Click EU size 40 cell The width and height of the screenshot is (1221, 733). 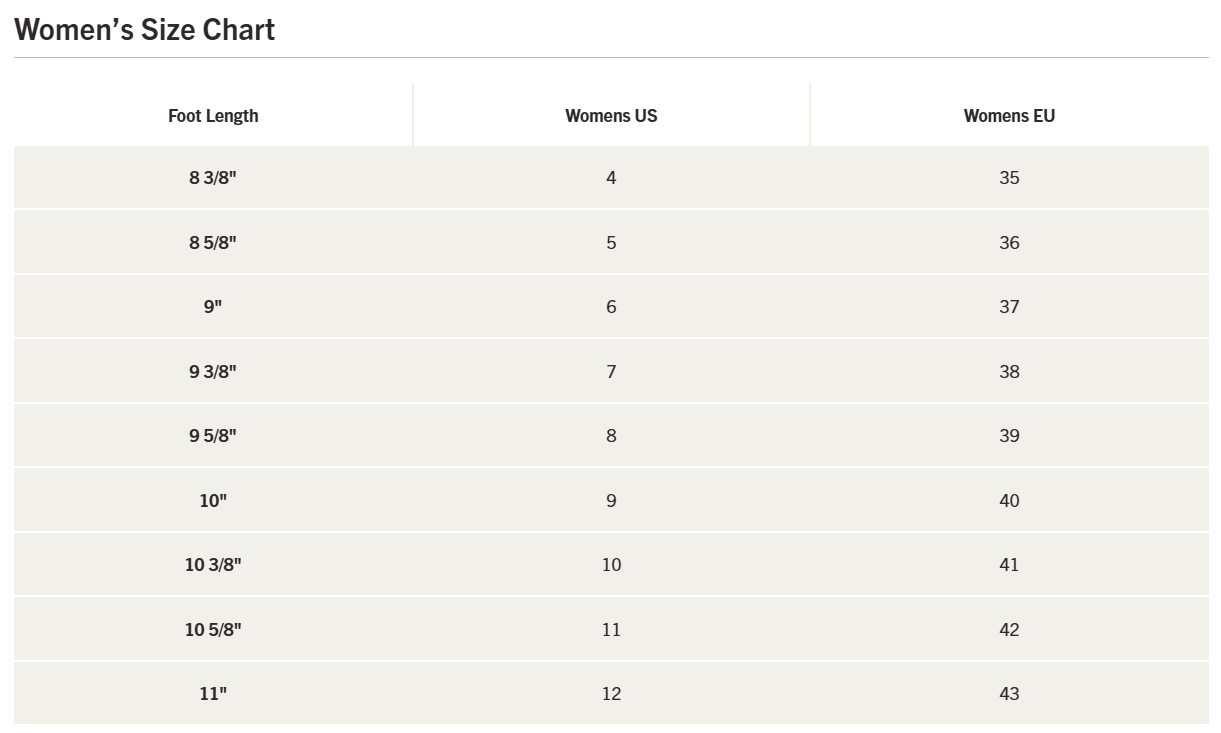[x=1009, y=501]
